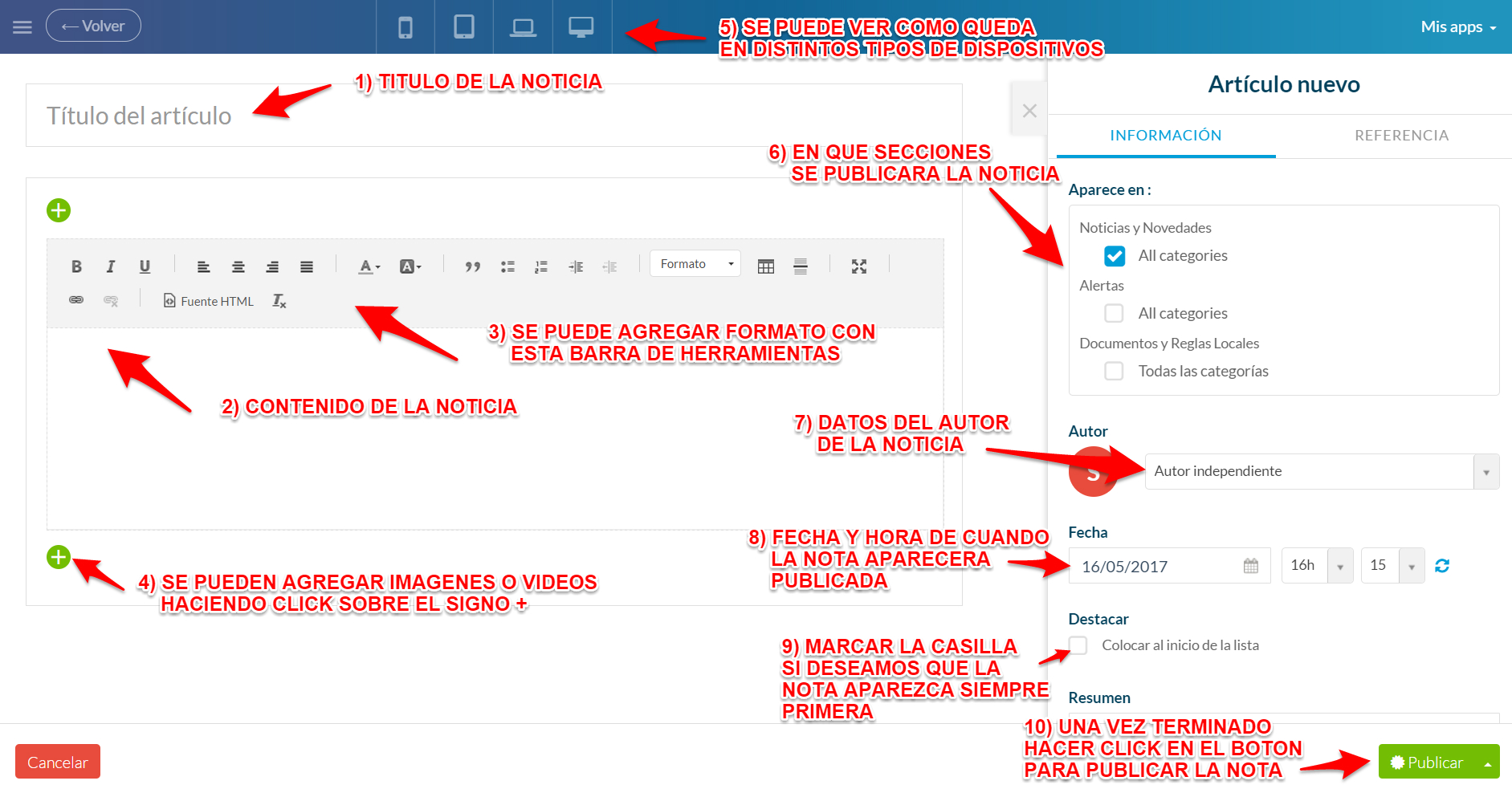Check Todas las categorías checkbox
The height and width of the screenshot is (793, 1512).
coord(1114,371)
